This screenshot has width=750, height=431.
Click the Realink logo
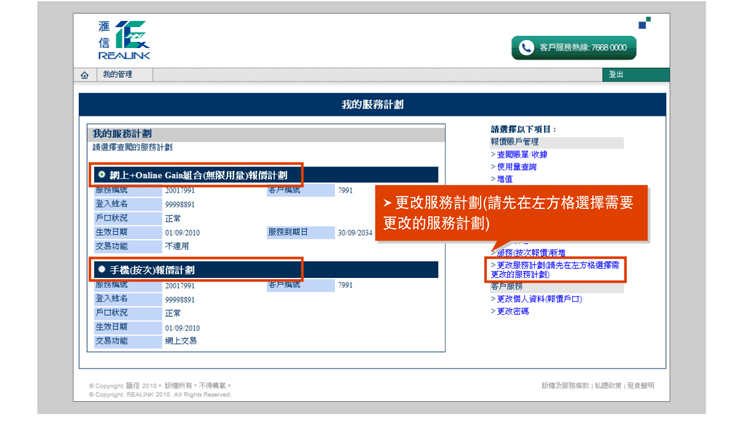coord(124,40)
